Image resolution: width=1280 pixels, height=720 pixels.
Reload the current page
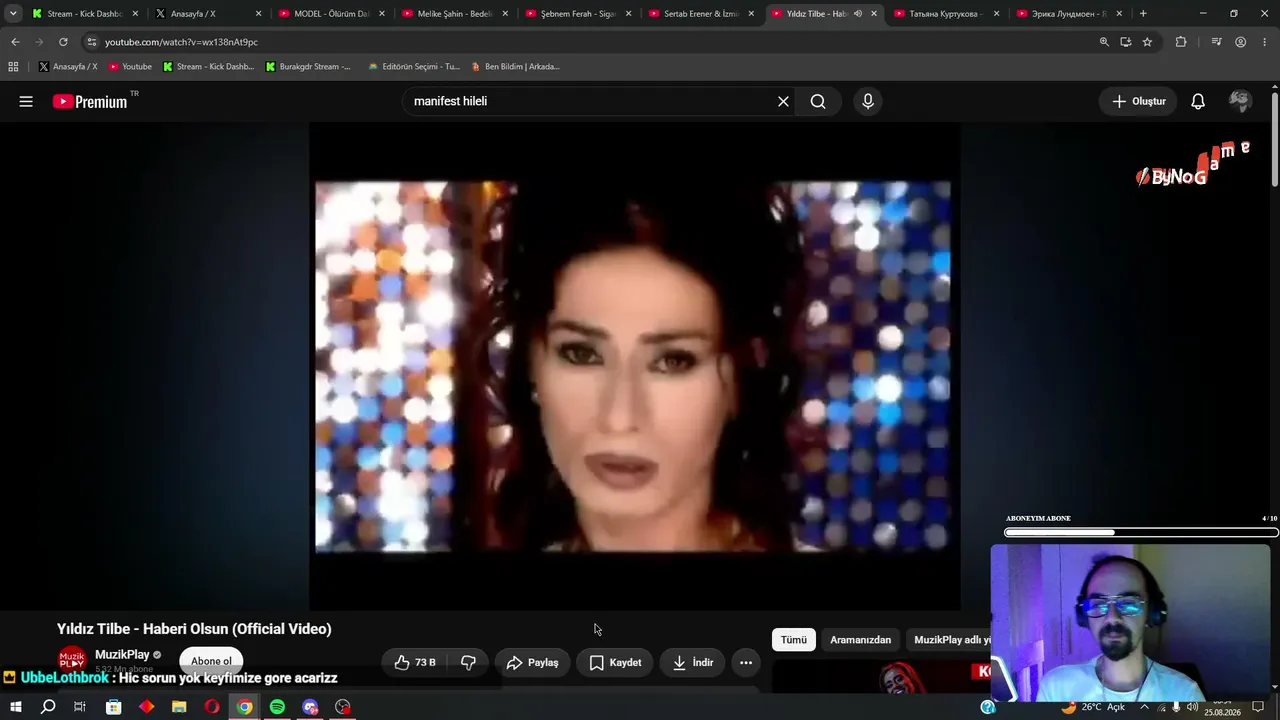63,42
